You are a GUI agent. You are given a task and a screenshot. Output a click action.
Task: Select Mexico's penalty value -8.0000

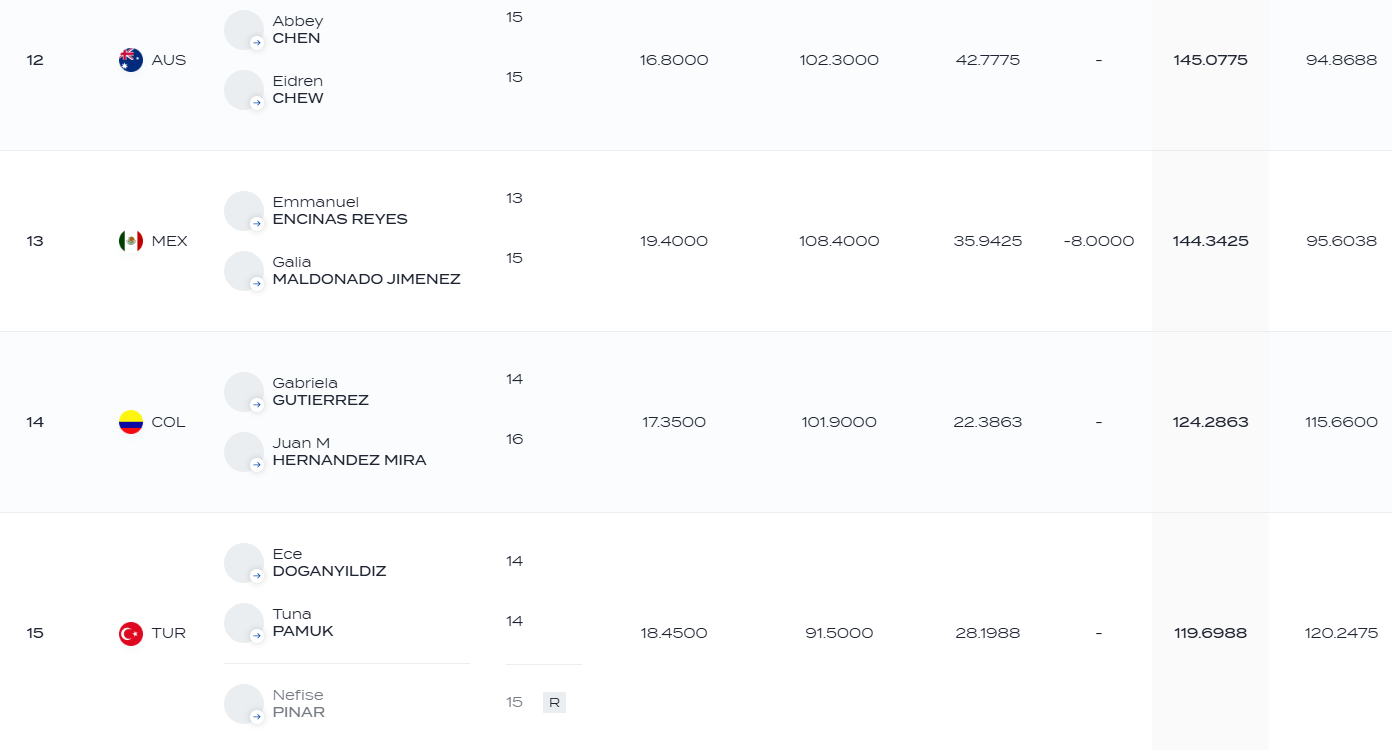point(1098,241)
